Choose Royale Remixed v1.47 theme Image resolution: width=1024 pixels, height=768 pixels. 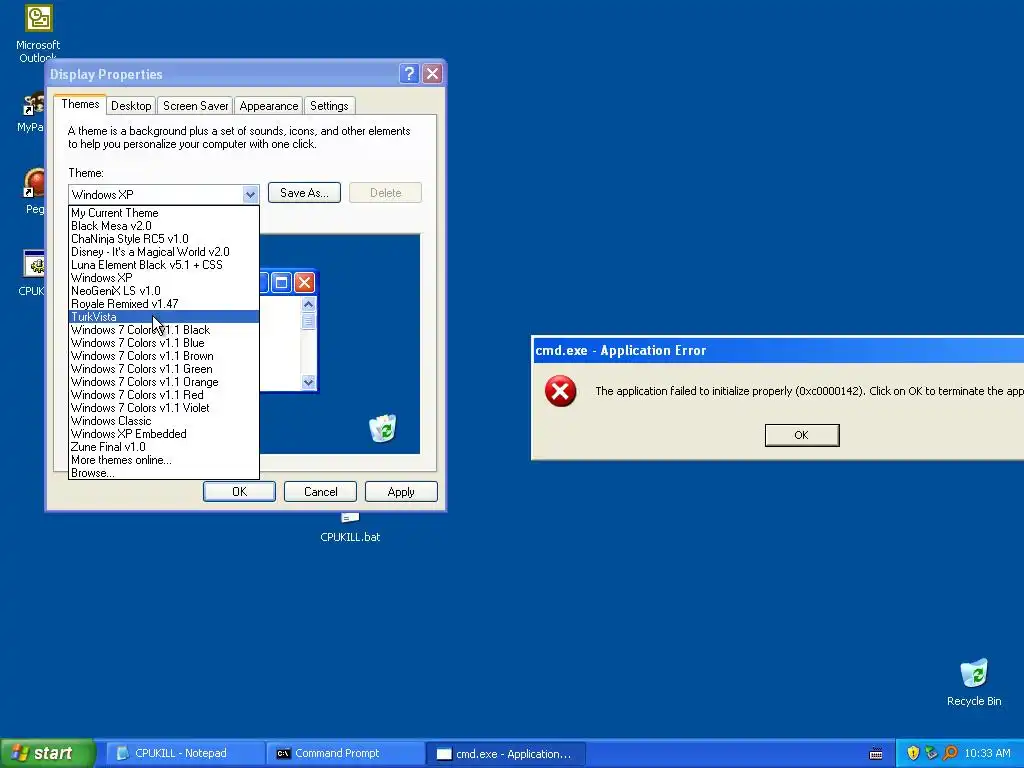164,304
